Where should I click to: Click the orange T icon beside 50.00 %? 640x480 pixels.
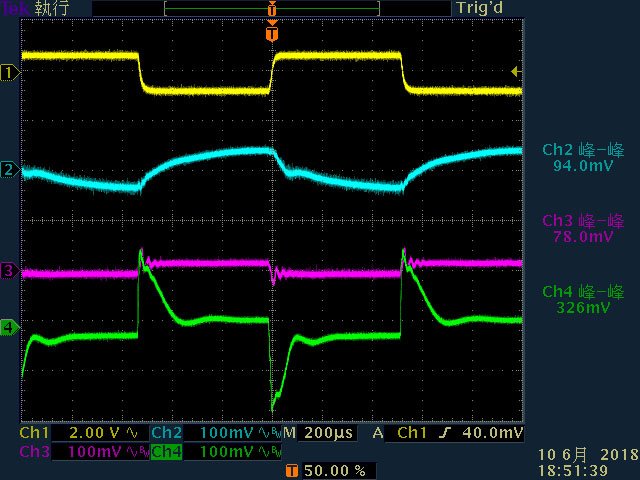pos(291,471)
